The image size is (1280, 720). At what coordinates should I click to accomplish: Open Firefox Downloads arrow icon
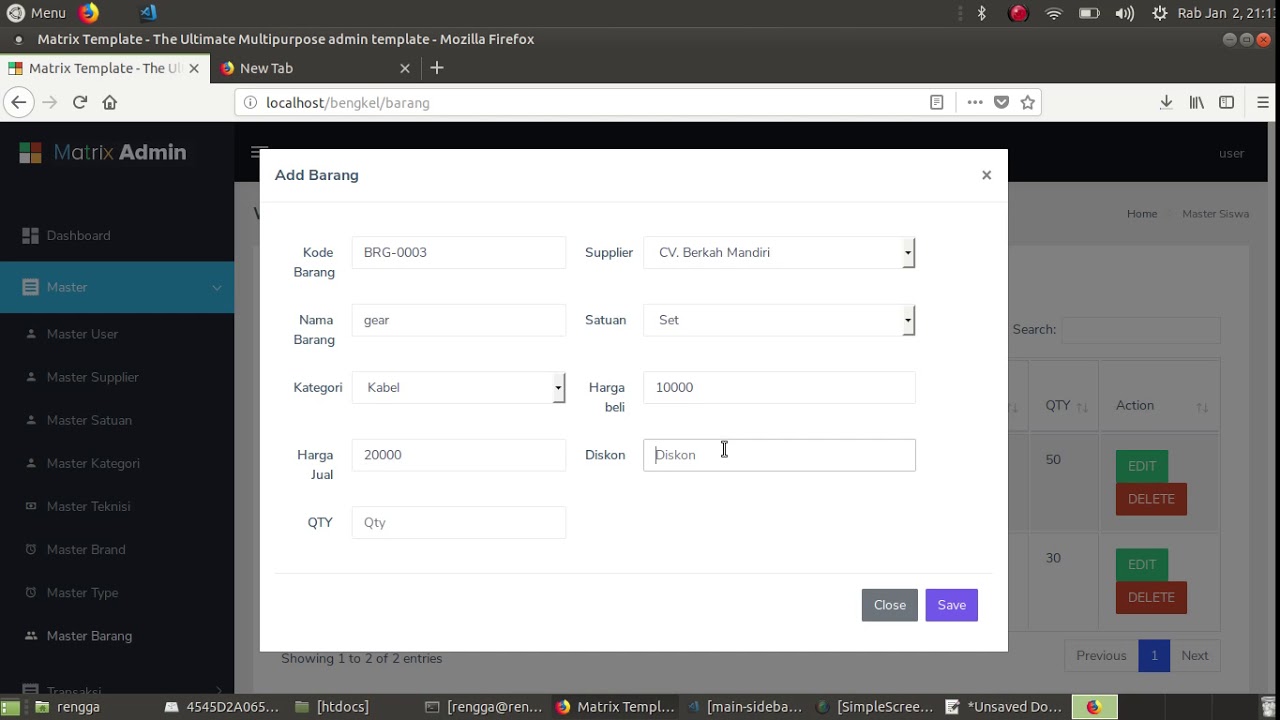pos(1166,102)
